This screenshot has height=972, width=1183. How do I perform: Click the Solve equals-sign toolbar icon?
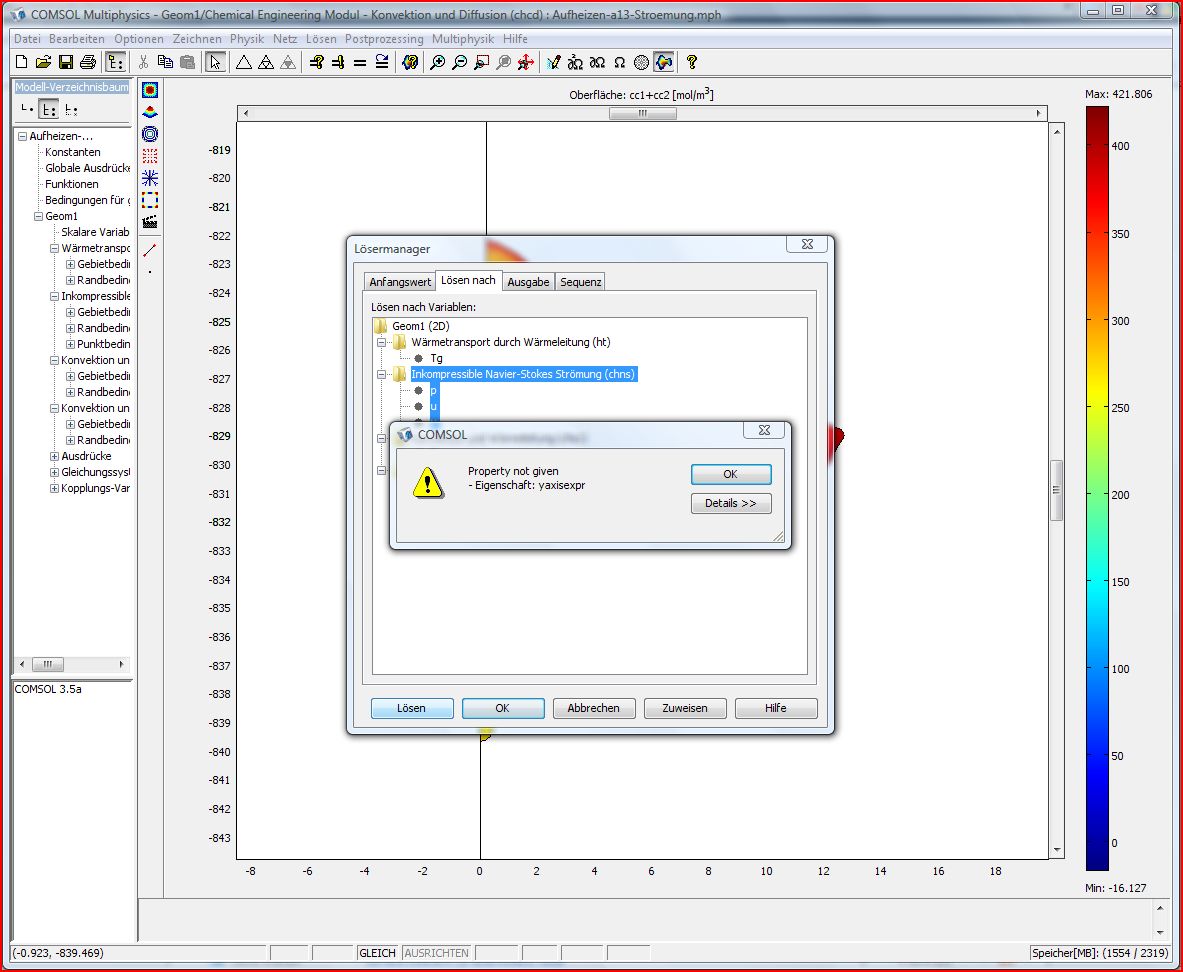click(x=360, y=62)
